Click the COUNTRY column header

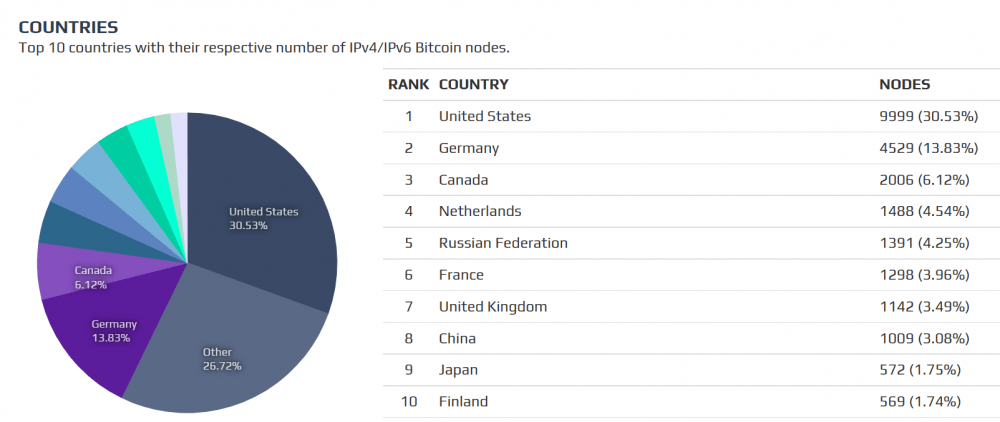[x=474, y=84]
